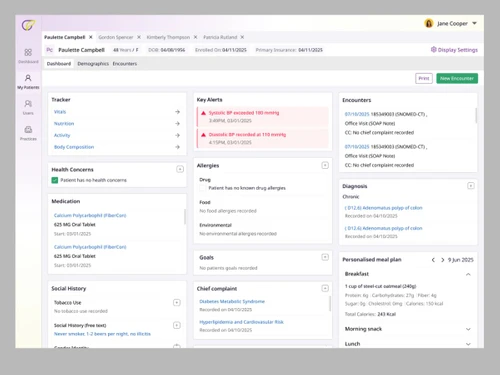The height and width of the screenshot is (375, 500).
Task: Switch to the Patricia Rutland tab
Action: pyautogui.click(x=220, y=37)
